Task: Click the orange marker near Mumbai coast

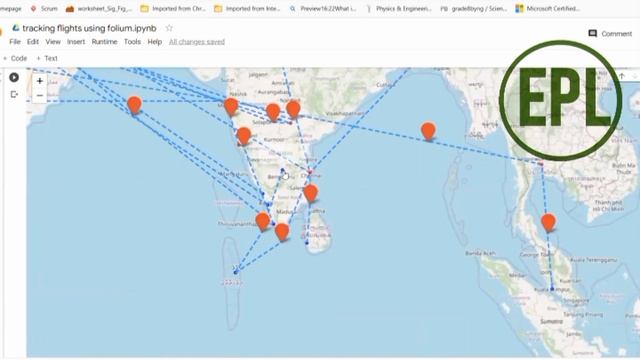Action: [231, 107]
